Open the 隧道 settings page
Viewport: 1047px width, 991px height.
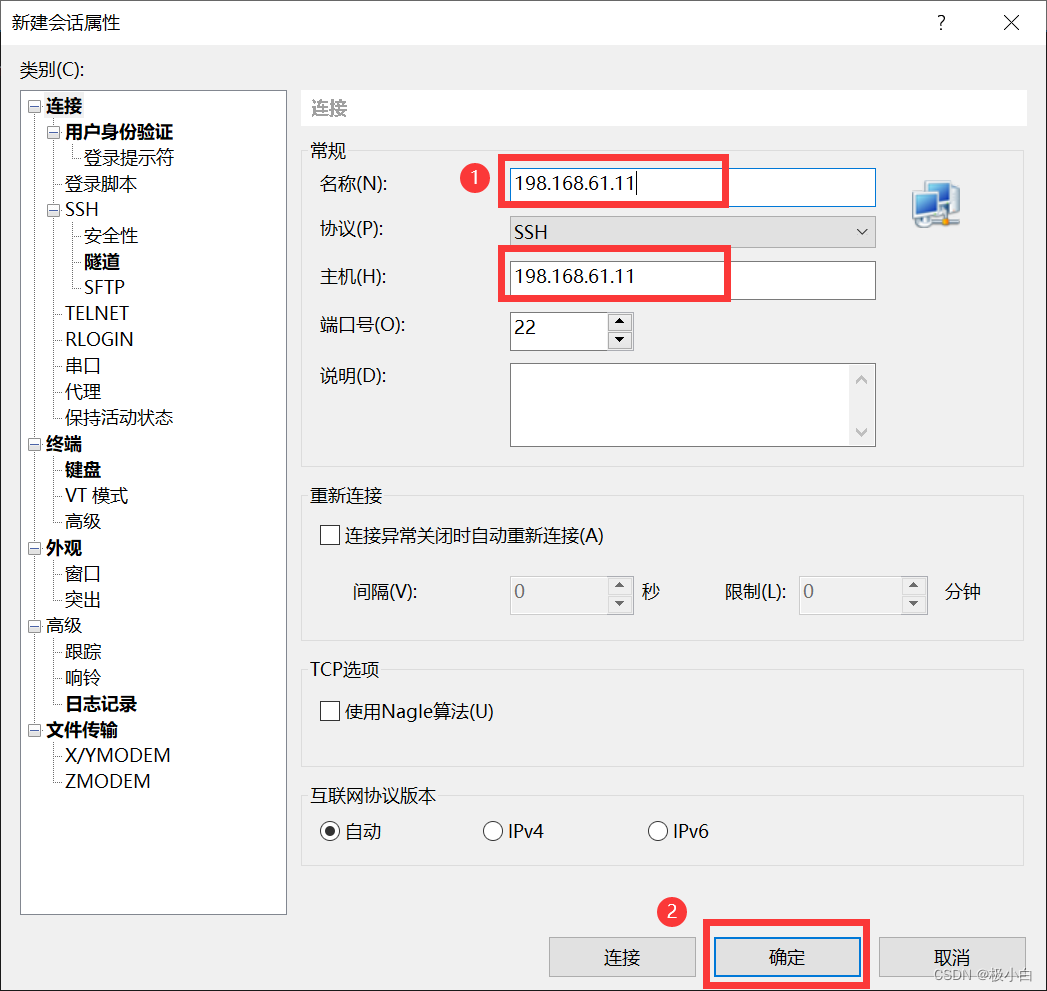click(100, 261)
